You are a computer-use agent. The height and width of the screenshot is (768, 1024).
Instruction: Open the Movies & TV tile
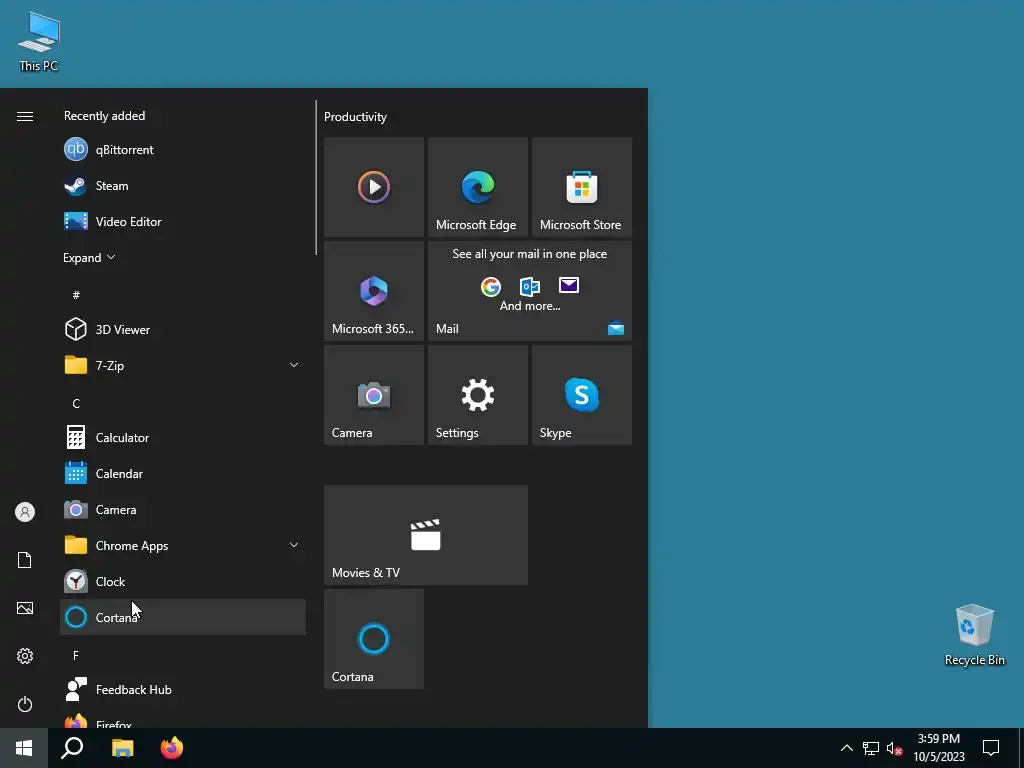point(426,535)
